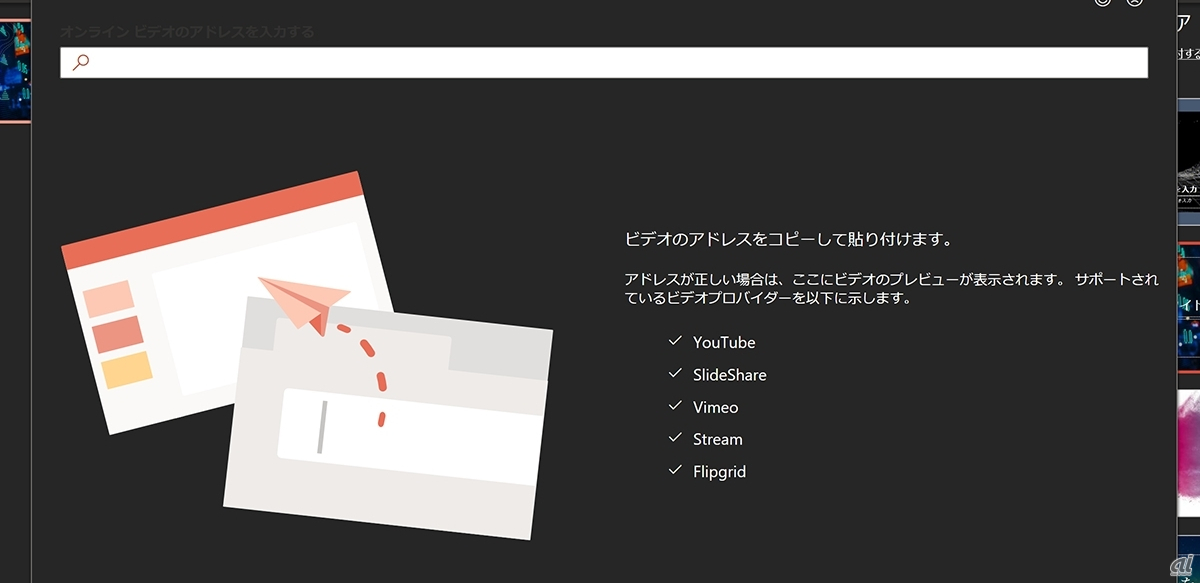The width and height of the screenshot is (1200, 583).
Task: Select the slide thumbnail in the left panel
Action: tap(15, 69)
